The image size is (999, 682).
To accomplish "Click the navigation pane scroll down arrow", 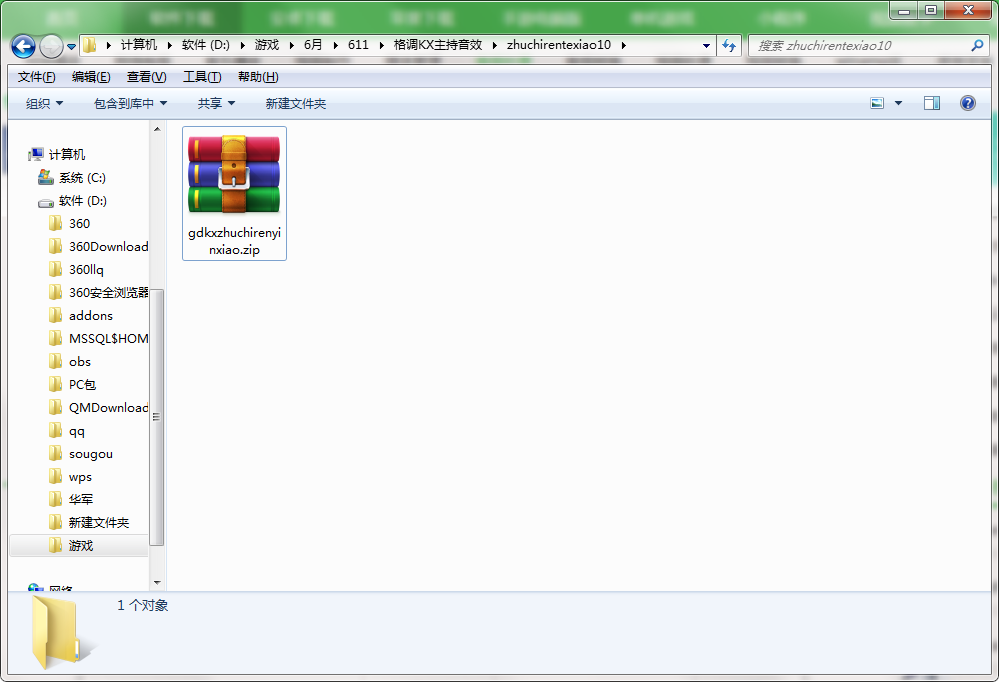I will (x=157, y=583).
